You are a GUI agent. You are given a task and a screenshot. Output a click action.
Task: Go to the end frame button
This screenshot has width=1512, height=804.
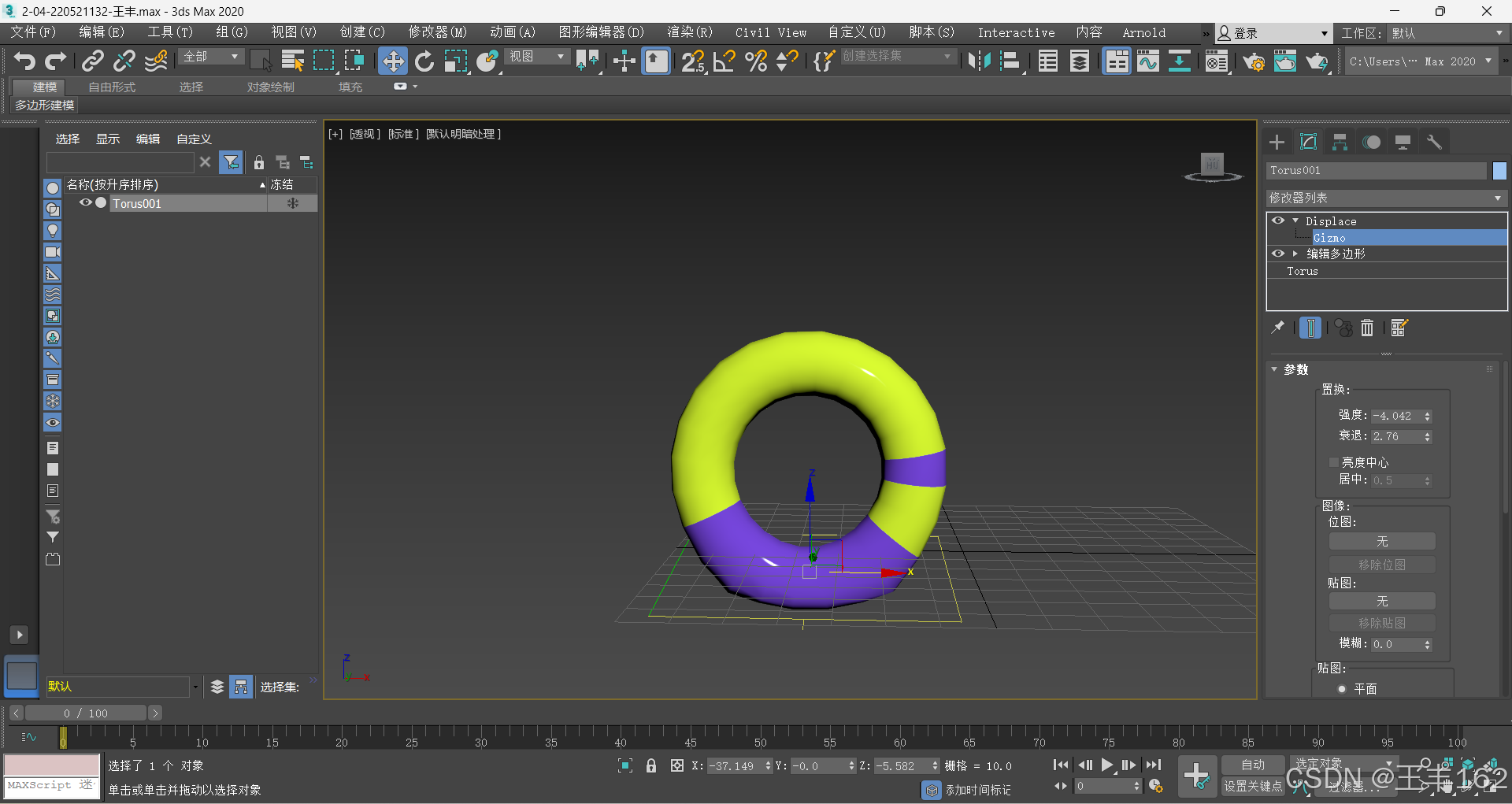pyautogui.click(x=1153, y=765)
